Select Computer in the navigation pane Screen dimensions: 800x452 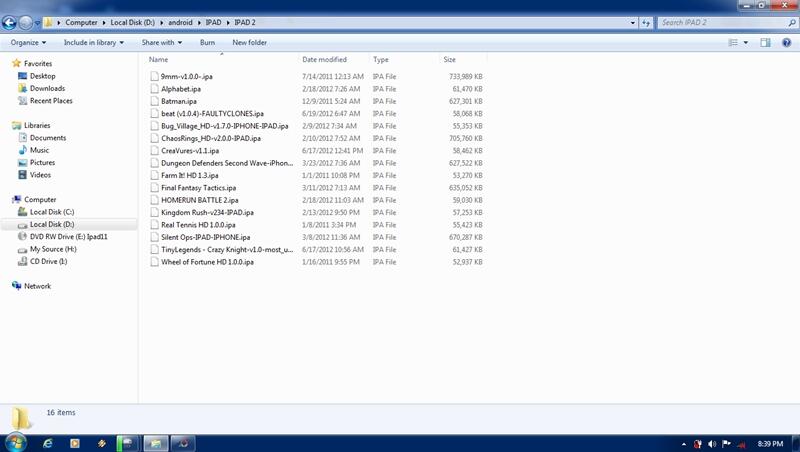40,199
